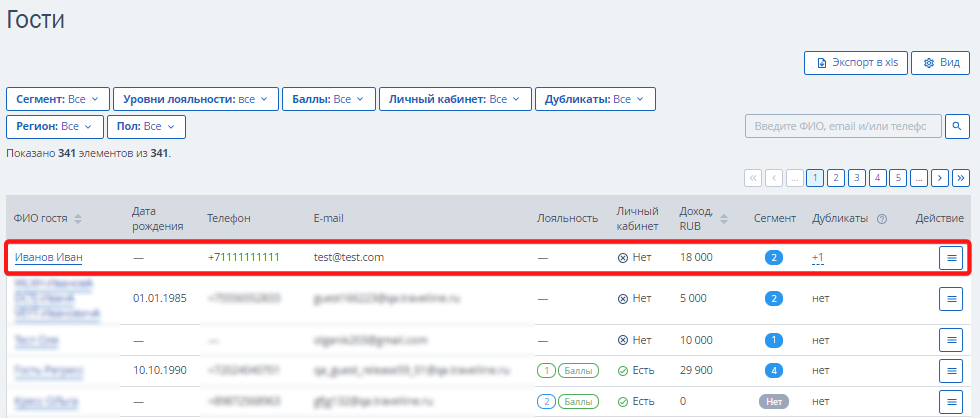Go to page 5
Screen dimensions: 980x418
point(898,178)
